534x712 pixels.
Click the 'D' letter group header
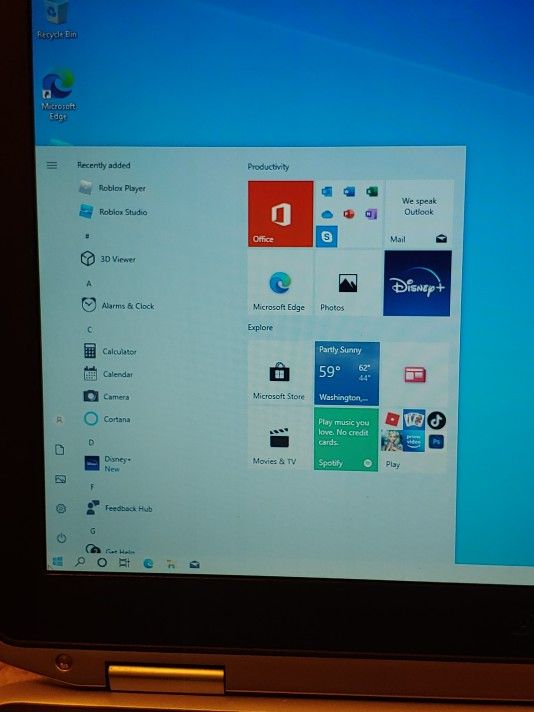[91, 442]
